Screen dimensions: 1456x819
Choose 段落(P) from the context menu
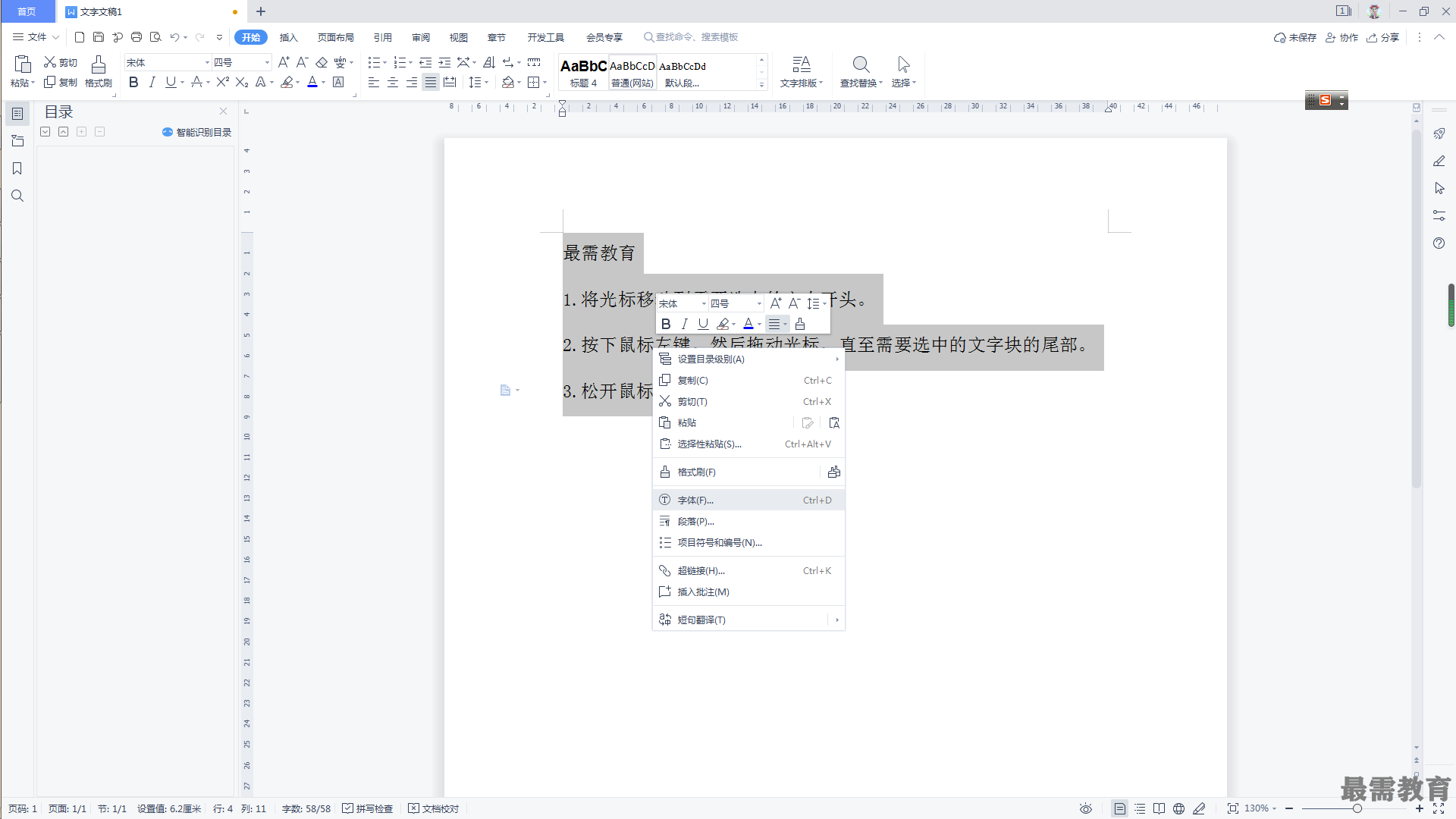coord(748,522)
